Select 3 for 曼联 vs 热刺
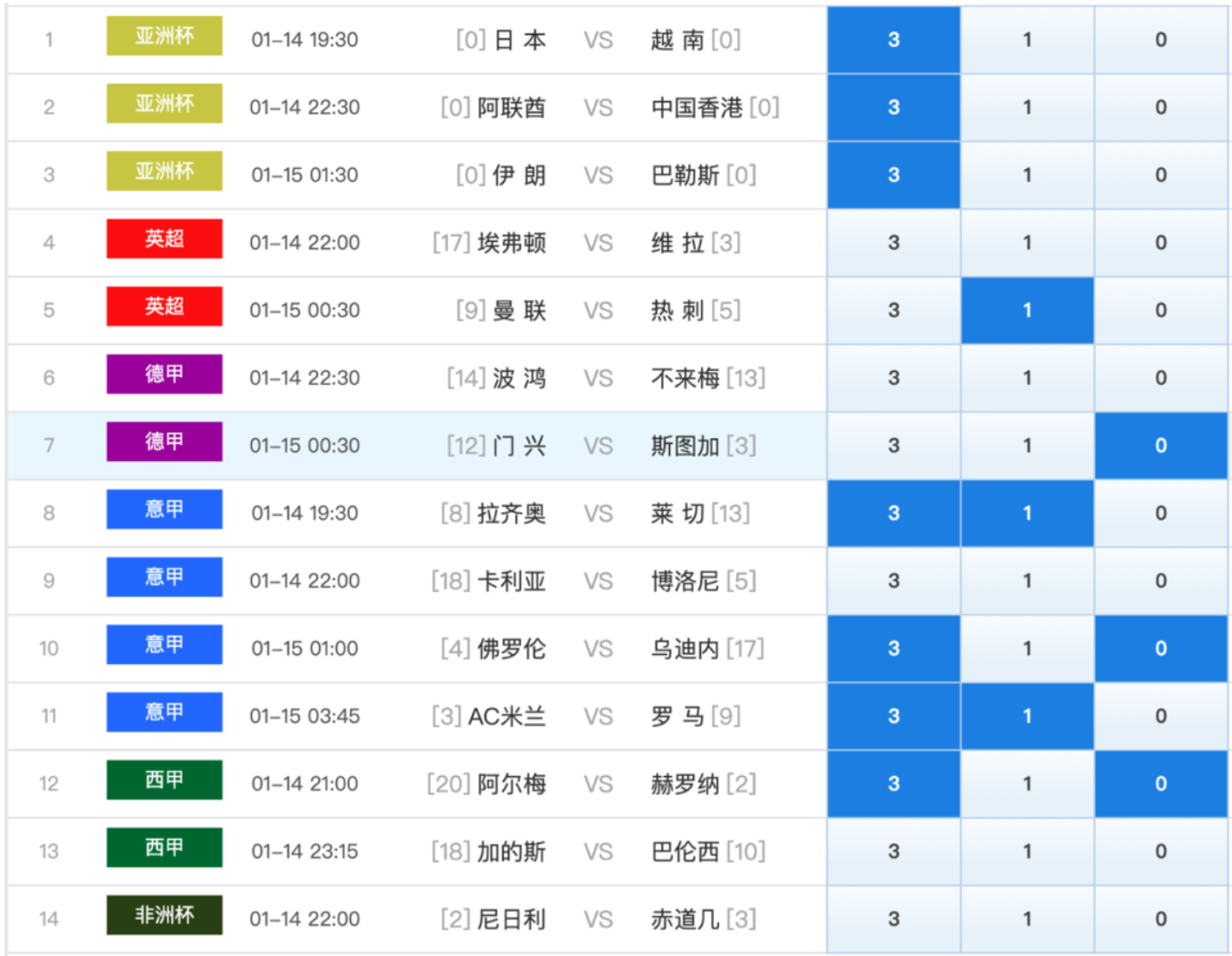 point(894,310)
